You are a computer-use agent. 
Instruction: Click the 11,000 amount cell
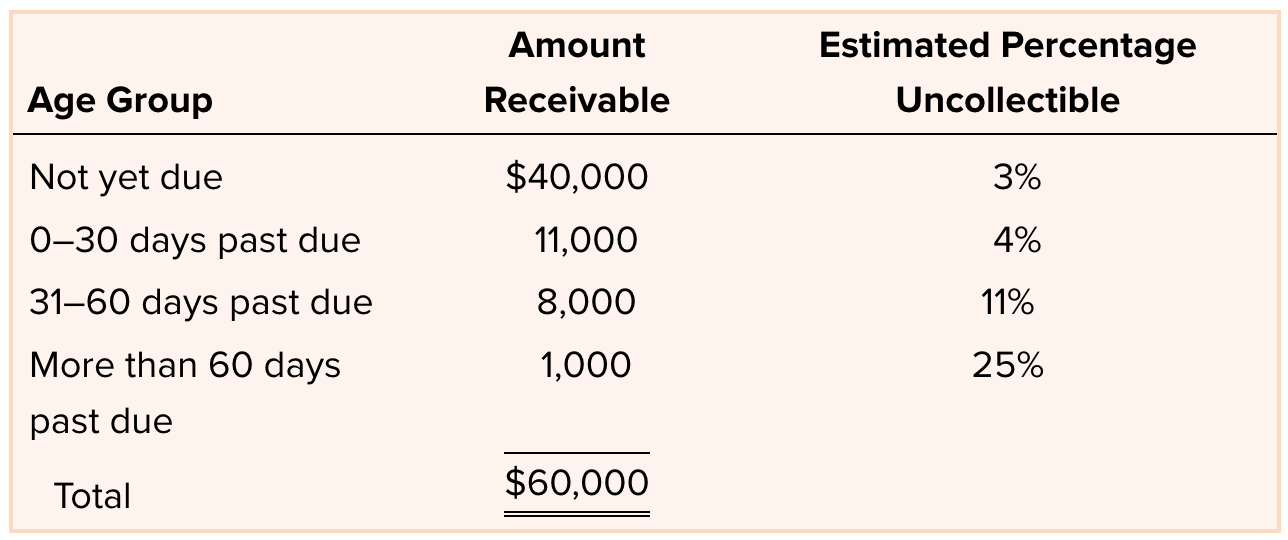coord(586,240)
